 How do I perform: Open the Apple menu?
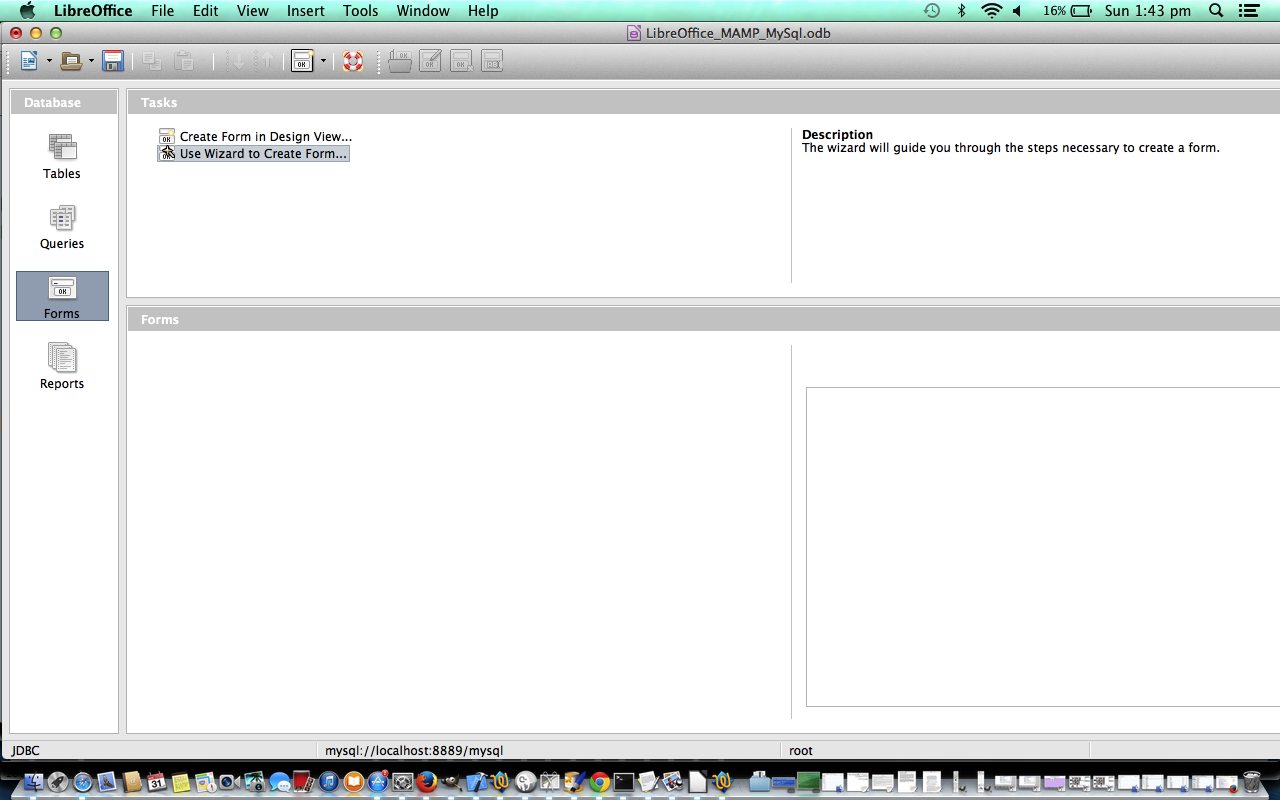coord(27,11)
